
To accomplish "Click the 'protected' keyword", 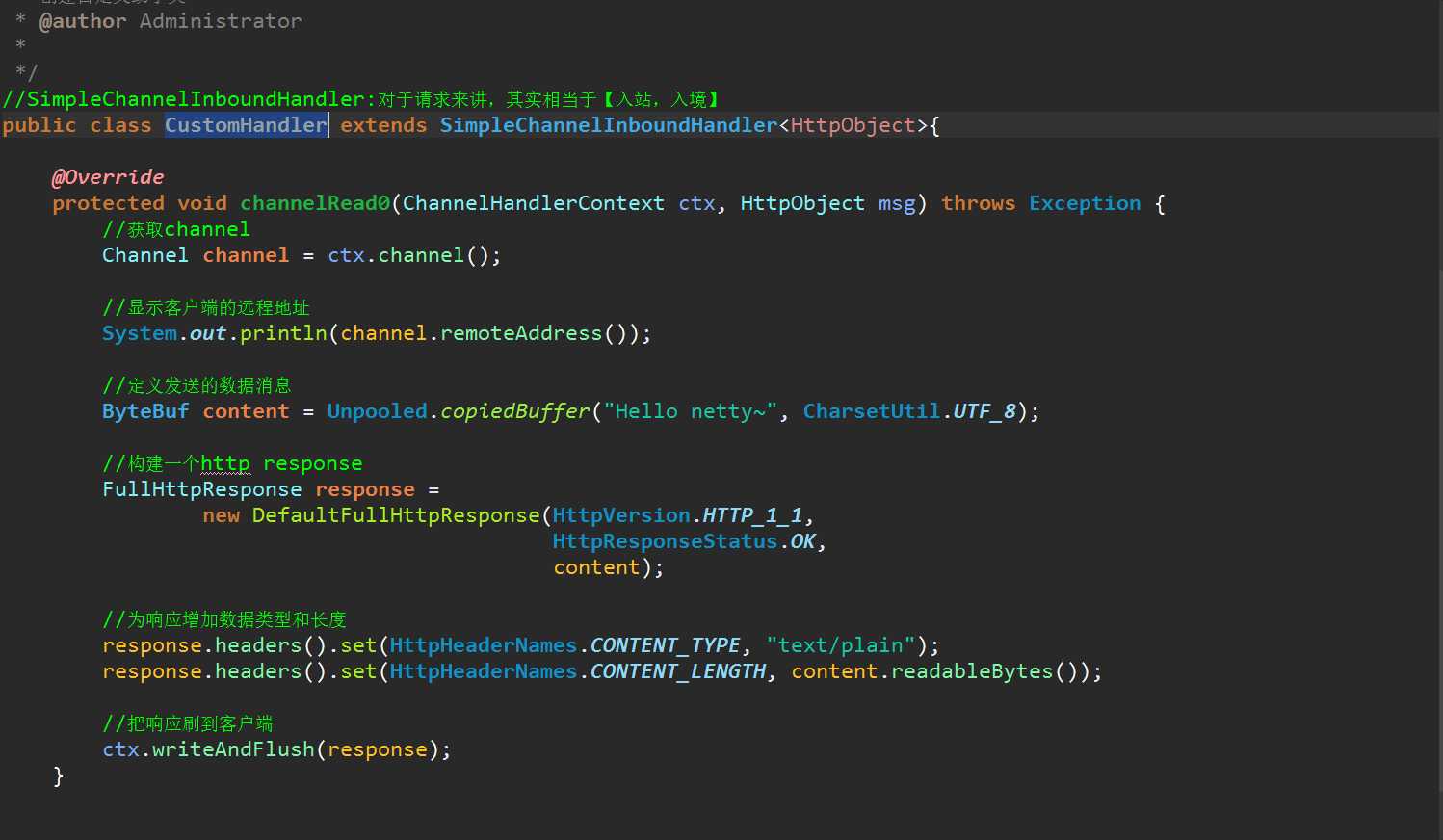I will click(x=108, y=203).
